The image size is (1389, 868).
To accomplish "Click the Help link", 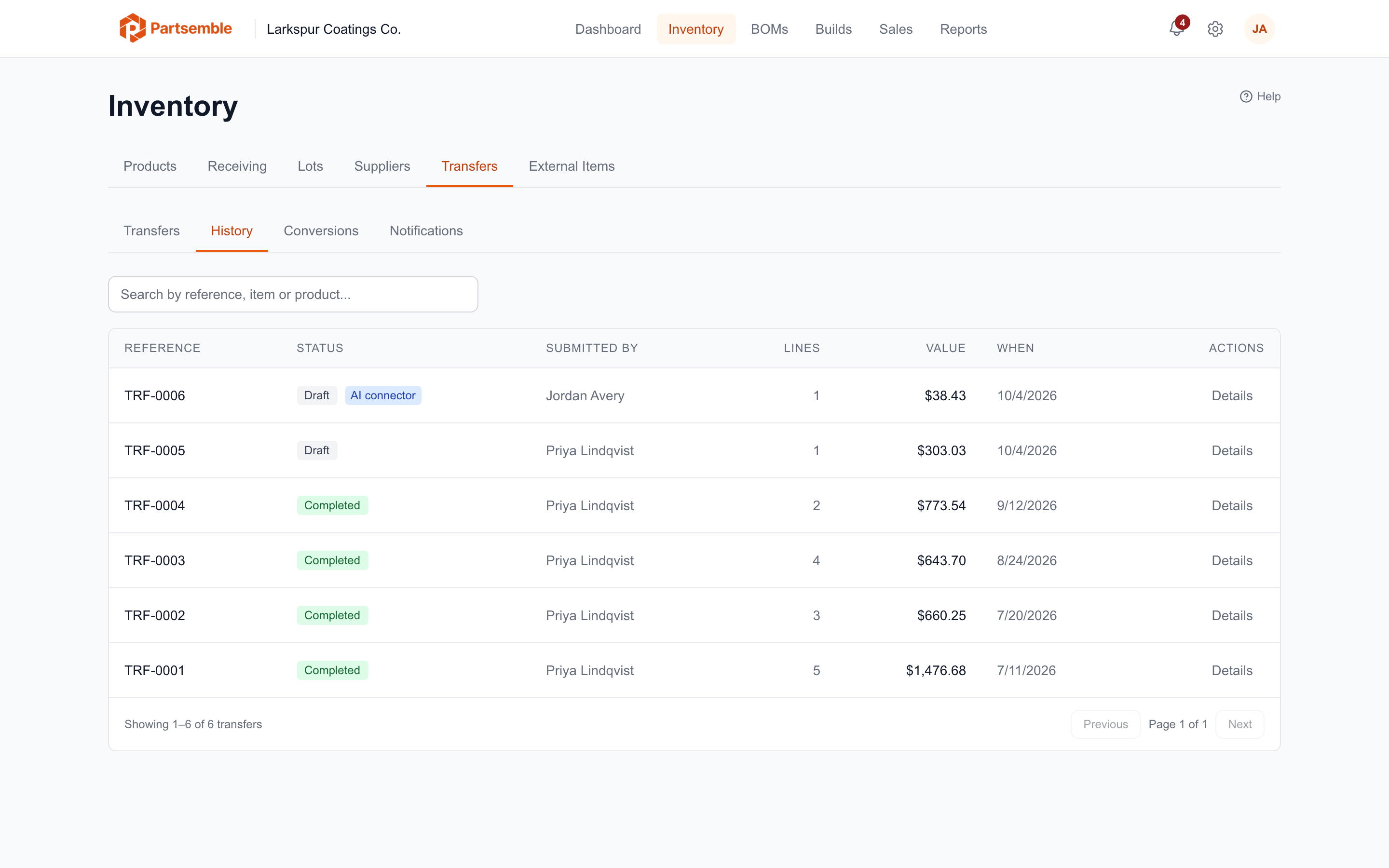I will pos(1260,96).
